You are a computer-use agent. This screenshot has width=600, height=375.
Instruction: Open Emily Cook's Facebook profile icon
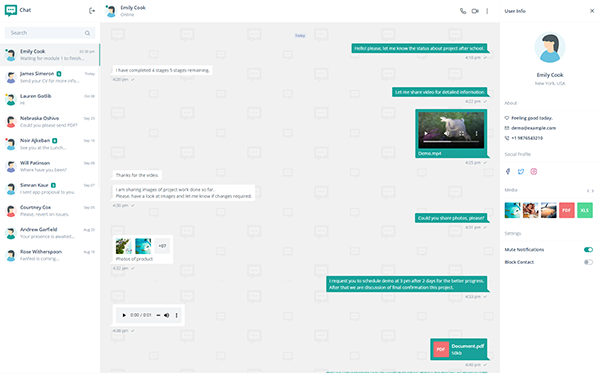tap(508, 171)
